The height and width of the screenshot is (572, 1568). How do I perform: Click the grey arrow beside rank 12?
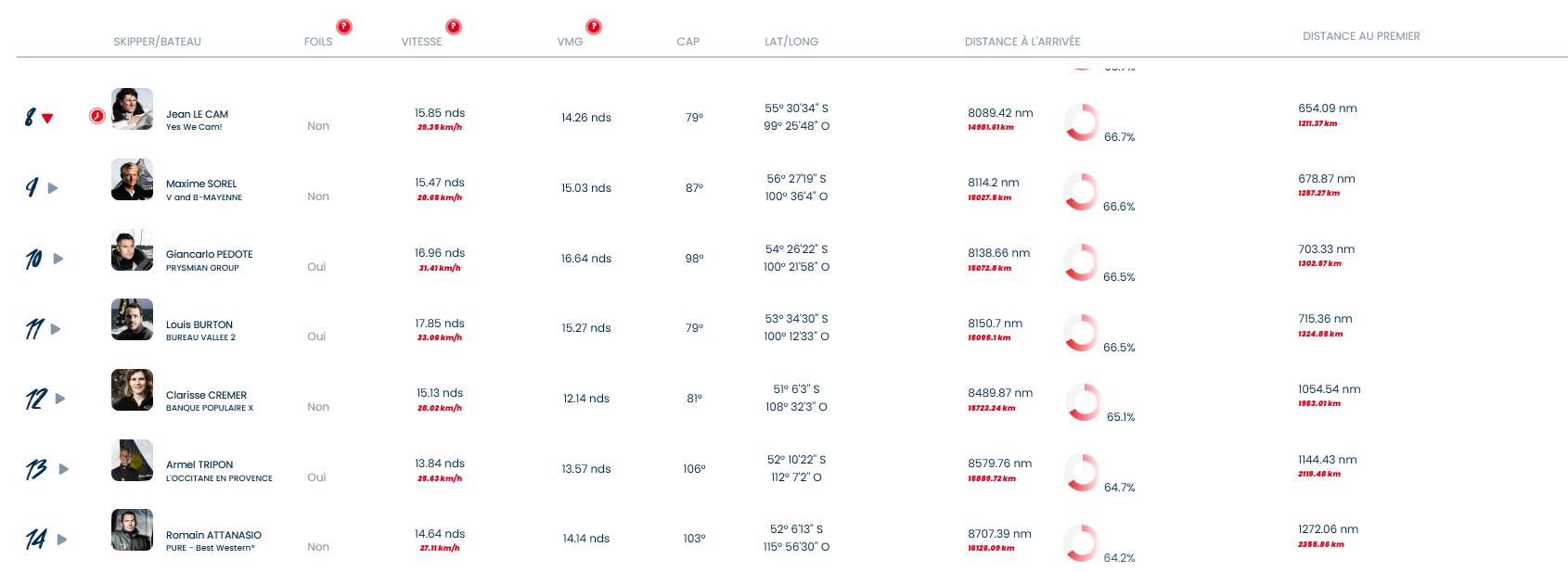click(60, 399)
